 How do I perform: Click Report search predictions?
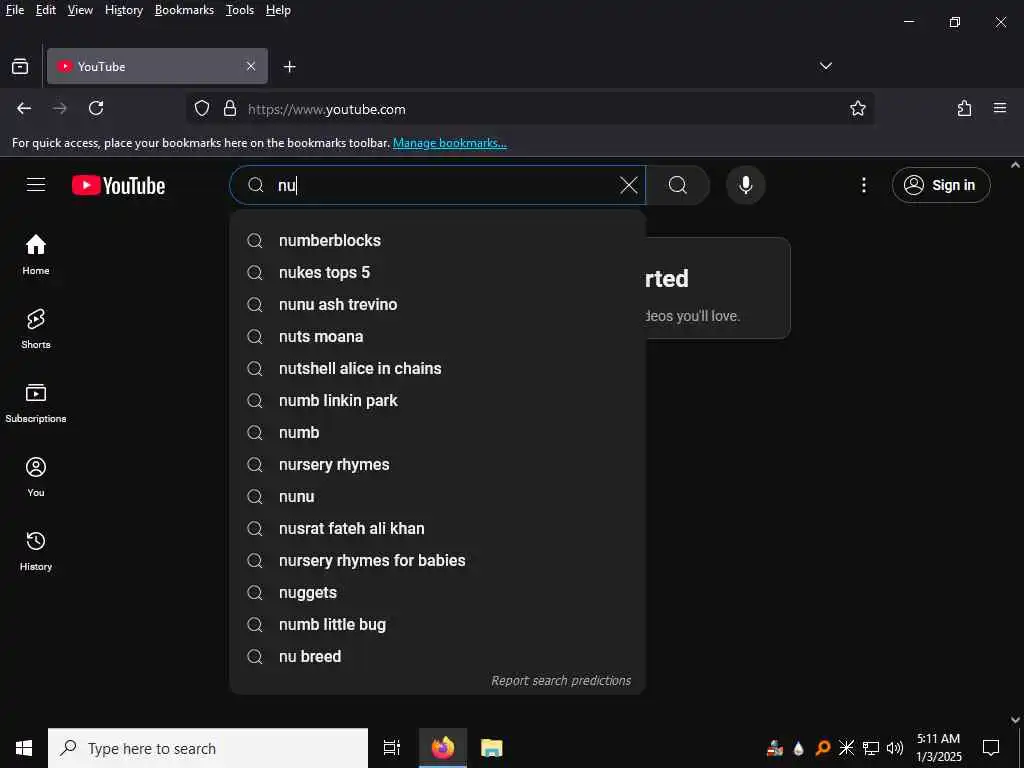click(x=561, y=680)
